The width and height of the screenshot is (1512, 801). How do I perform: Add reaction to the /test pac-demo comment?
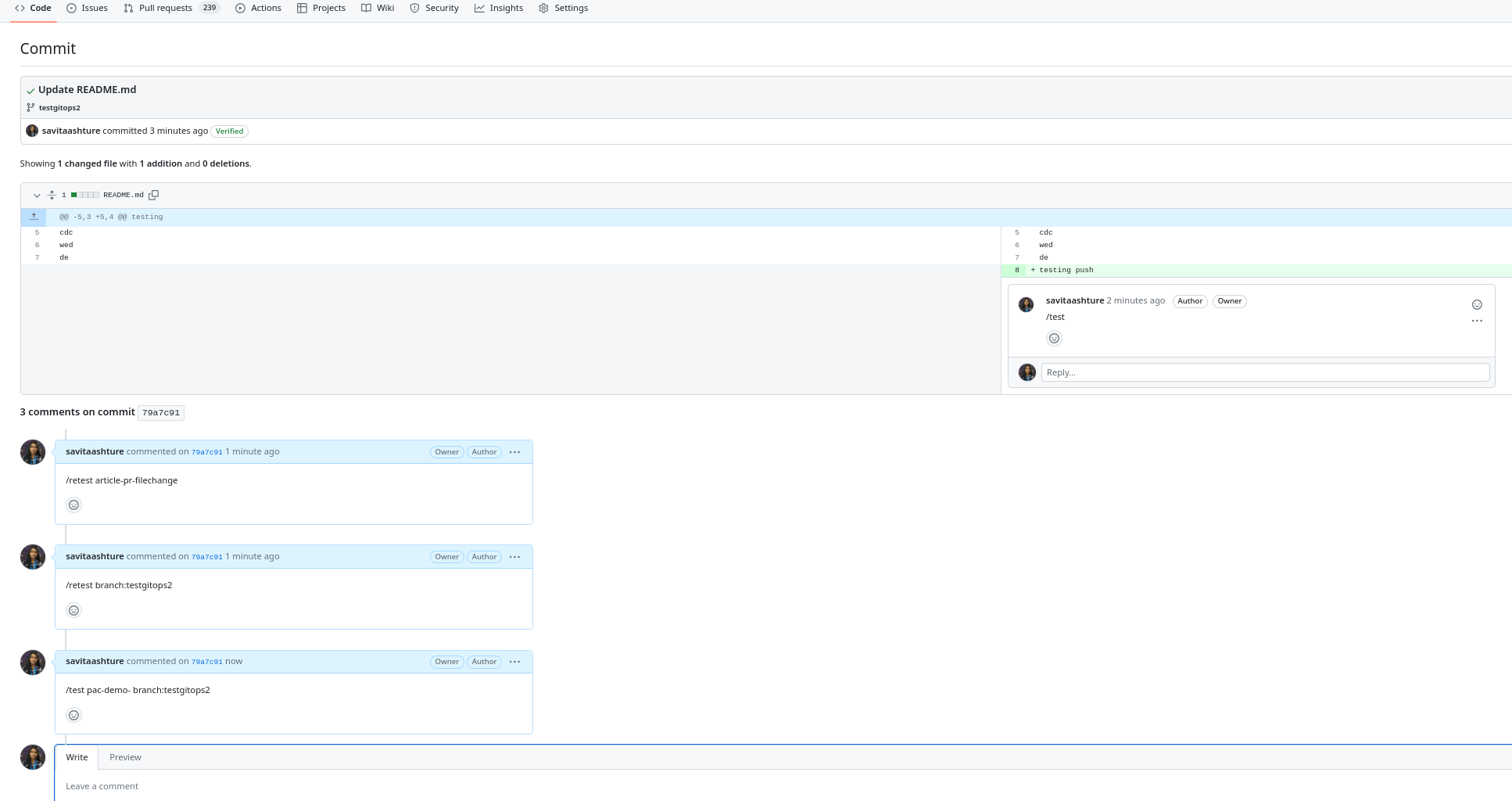coord(73,715)
